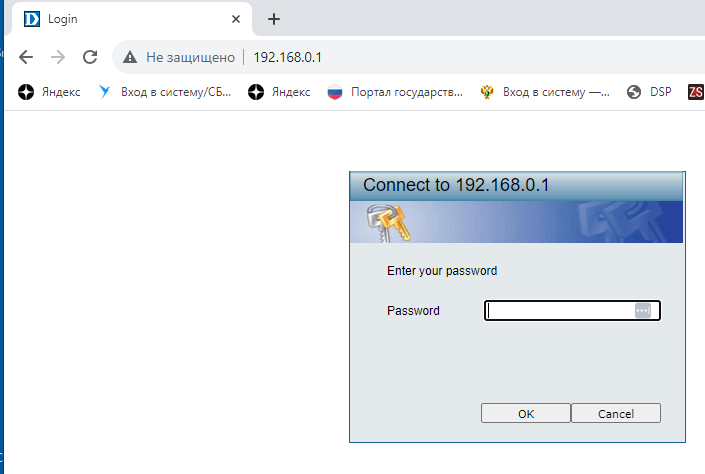
Task: Select the Login browser tab
Action: coord(132,19)
